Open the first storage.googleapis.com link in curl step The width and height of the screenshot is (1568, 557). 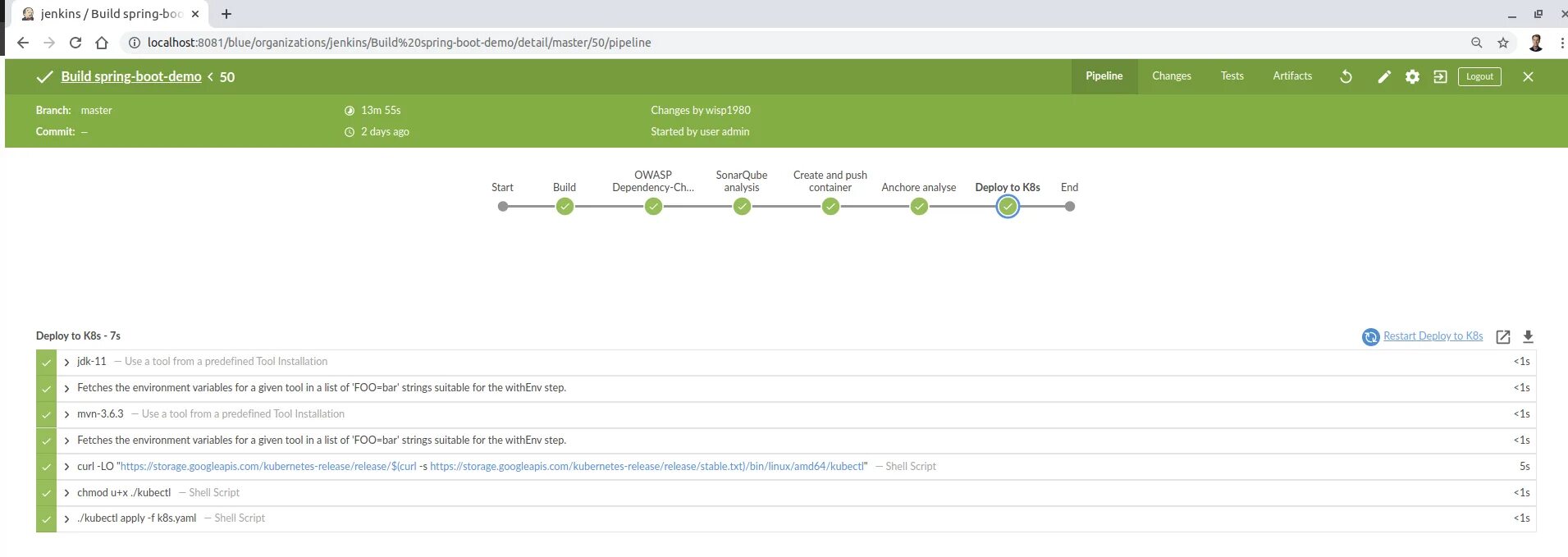click(269, 467)
